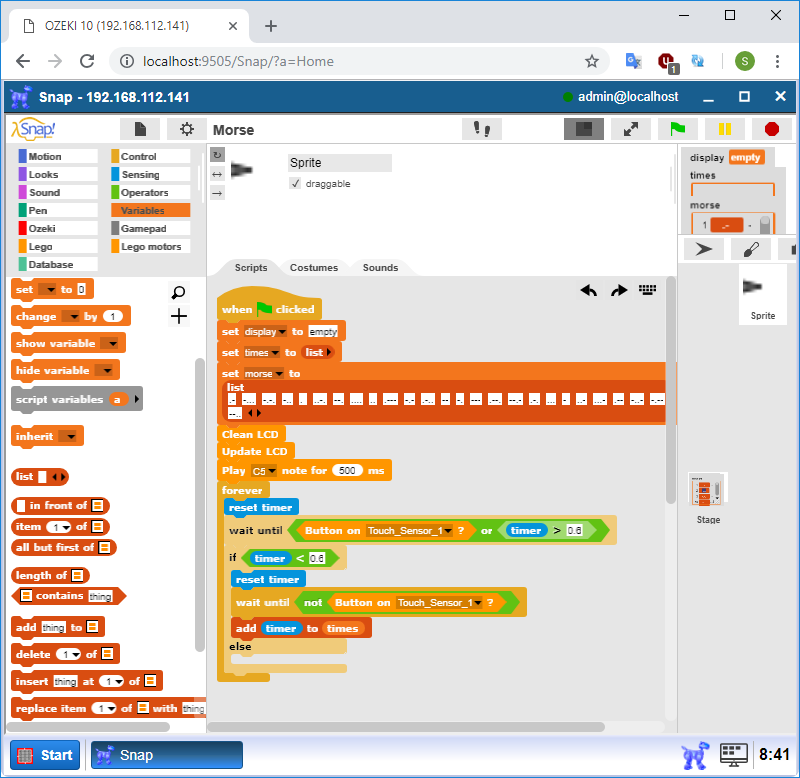Click the green flag run button
The width and height of the screenshot is (800, 778).
pos(677,129)
